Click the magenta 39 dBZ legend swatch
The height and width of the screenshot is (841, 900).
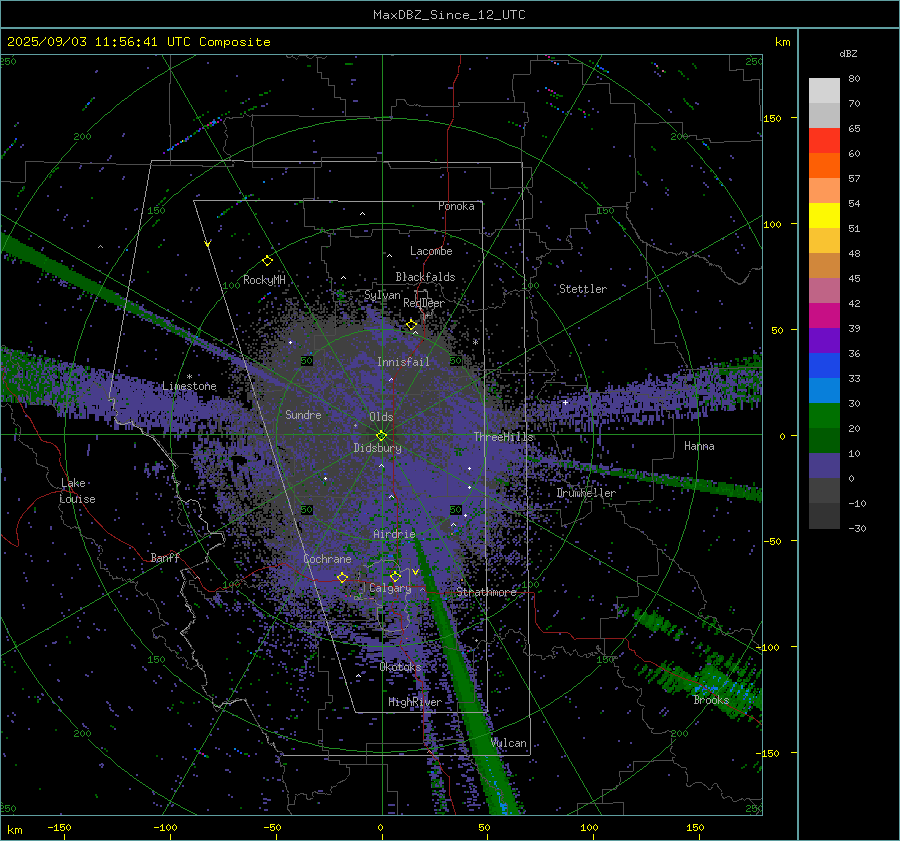click(x=824, y=316)
